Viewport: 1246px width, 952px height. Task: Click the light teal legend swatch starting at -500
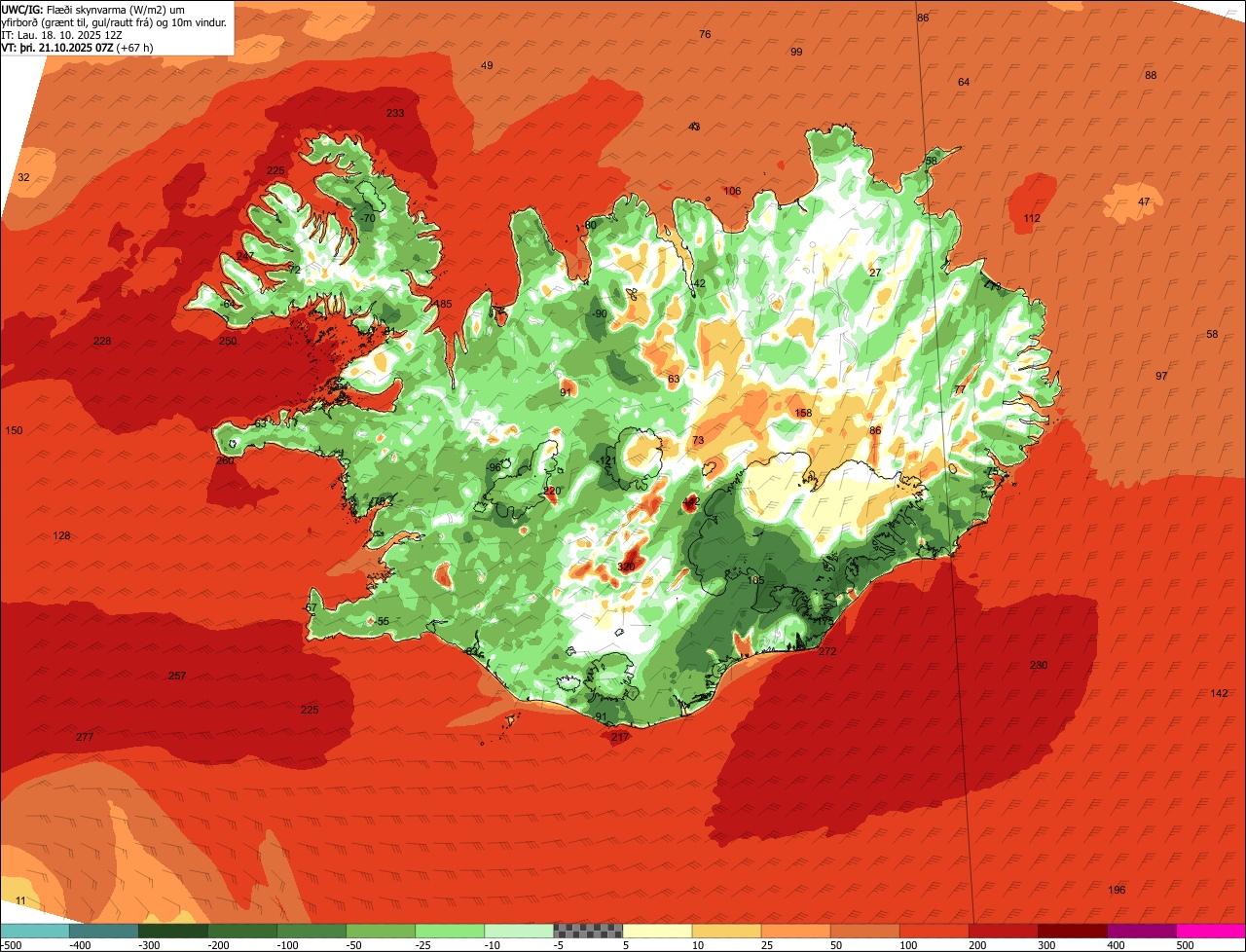pyautogui.click(x=35, y=931)
